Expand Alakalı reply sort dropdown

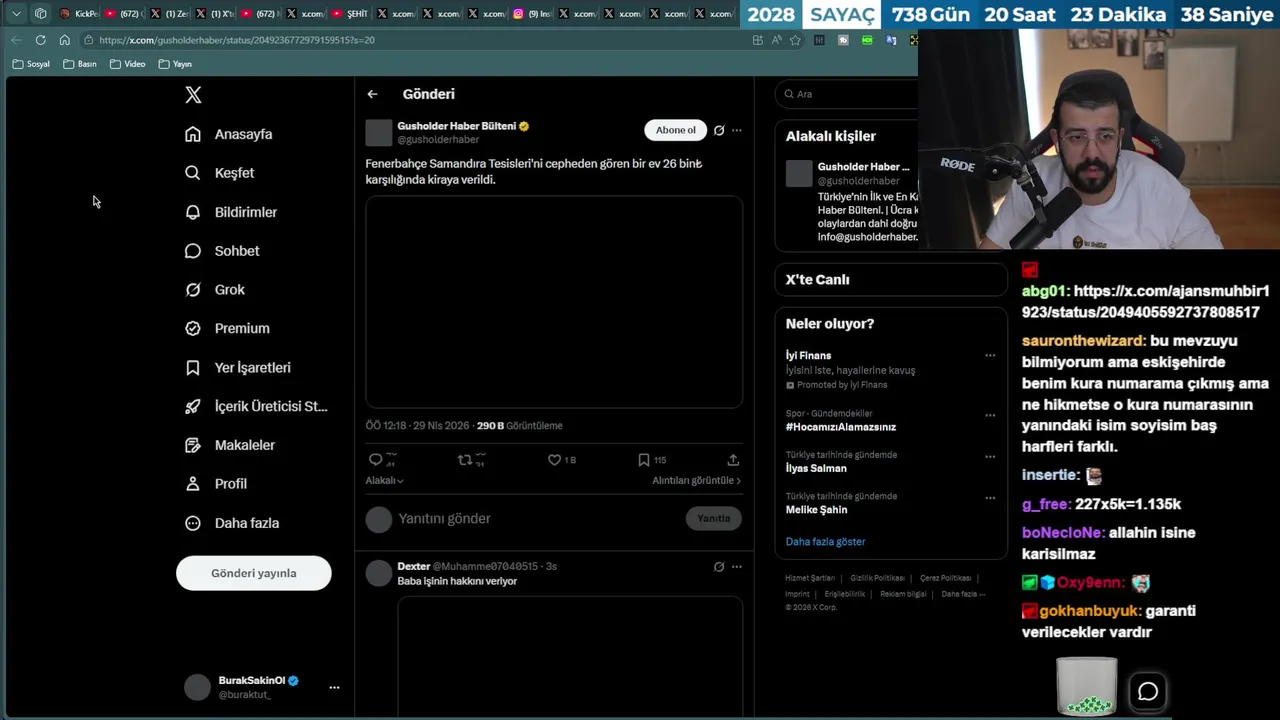384,481
